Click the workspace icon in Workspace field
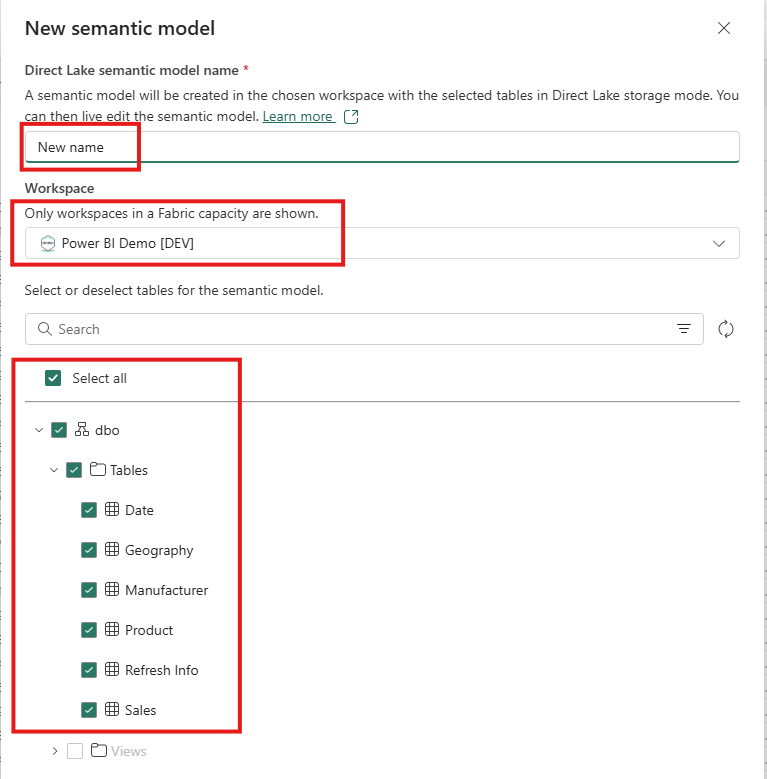The image size is (767, 779). 48,243
